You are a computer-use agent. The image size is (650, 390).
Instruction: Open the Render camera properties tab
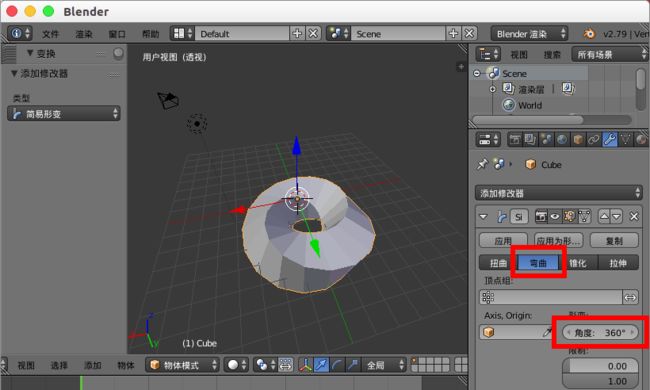515,140
